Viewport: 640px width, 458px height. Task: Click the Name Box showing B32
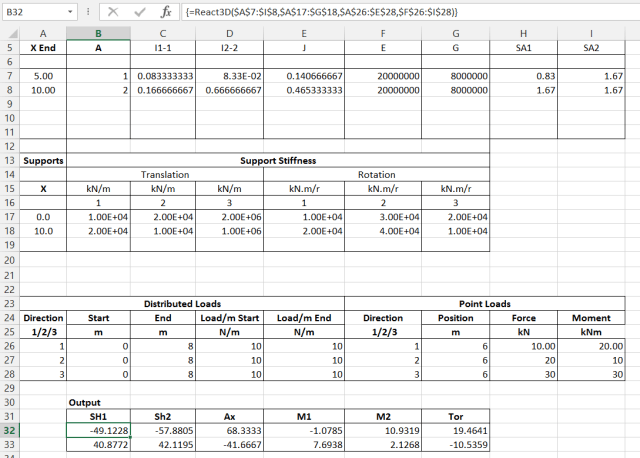[x=32, y=10]
